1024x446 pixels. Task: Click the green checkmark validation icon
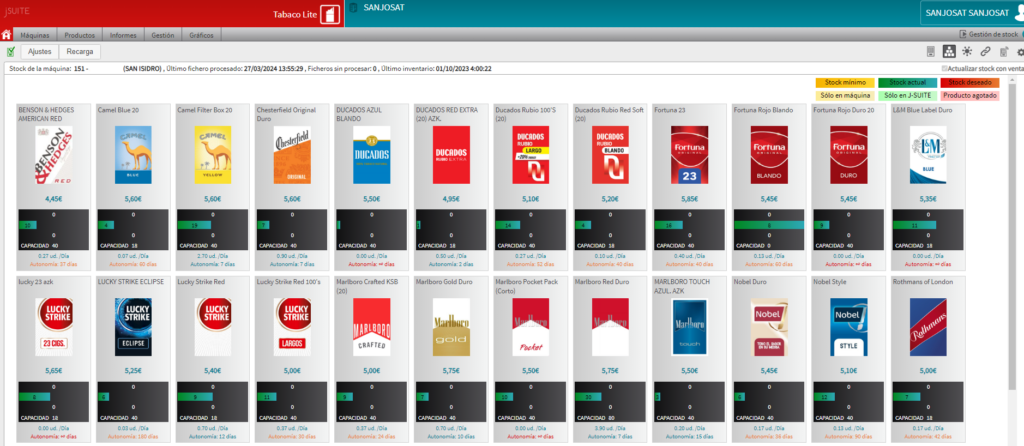(10, 52)
